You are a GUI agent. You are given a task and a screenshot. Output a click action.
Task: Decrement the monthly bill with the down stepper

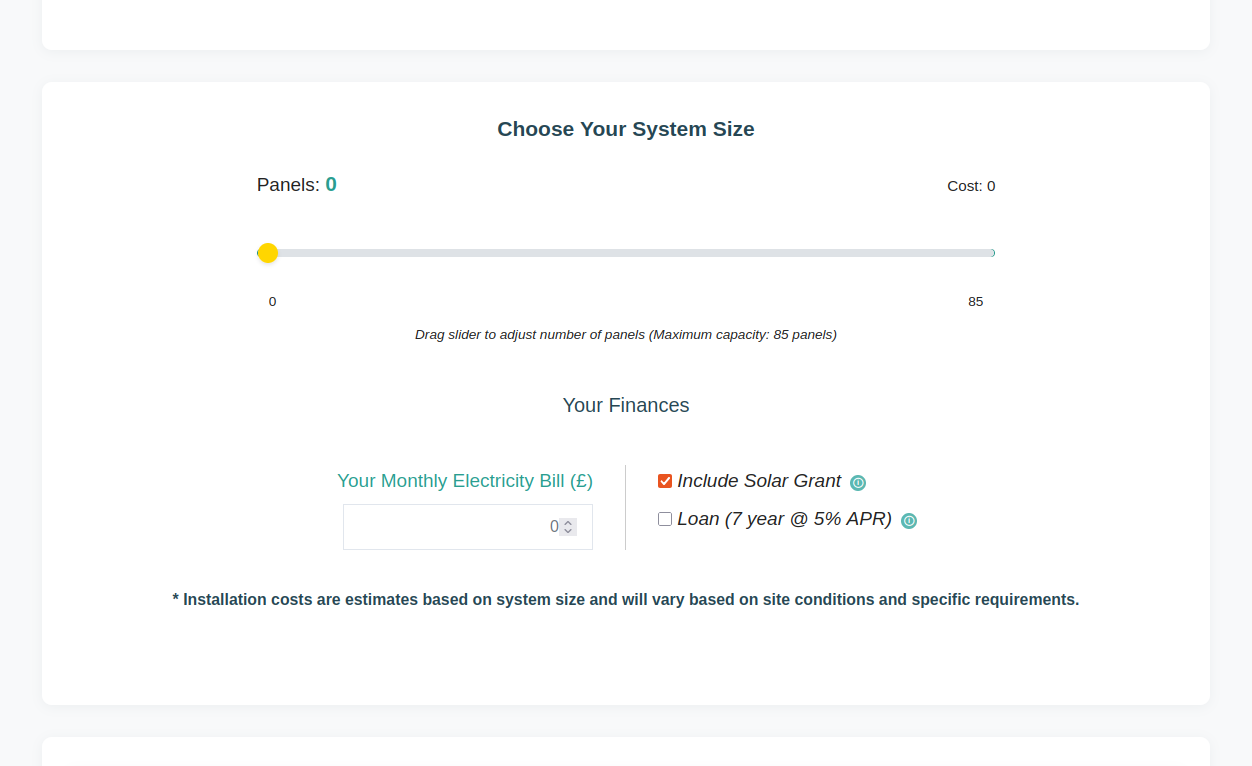tap(569, 531)
